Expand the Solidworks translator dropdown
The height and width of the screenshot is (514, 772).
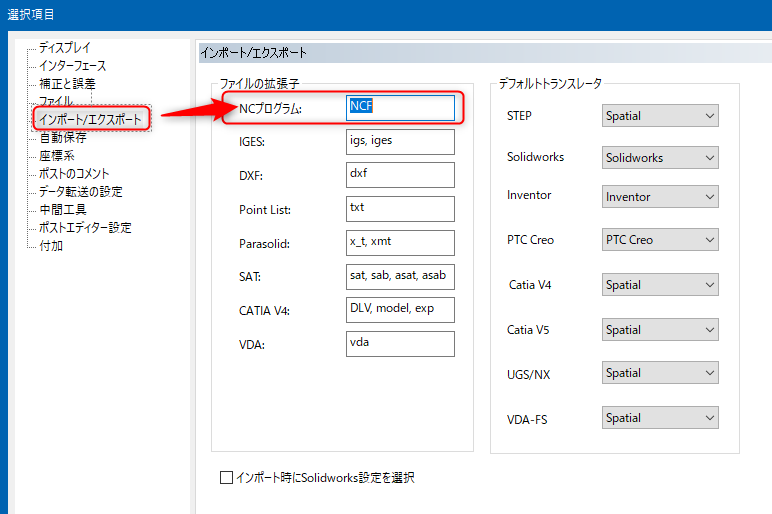click(660, 157)
